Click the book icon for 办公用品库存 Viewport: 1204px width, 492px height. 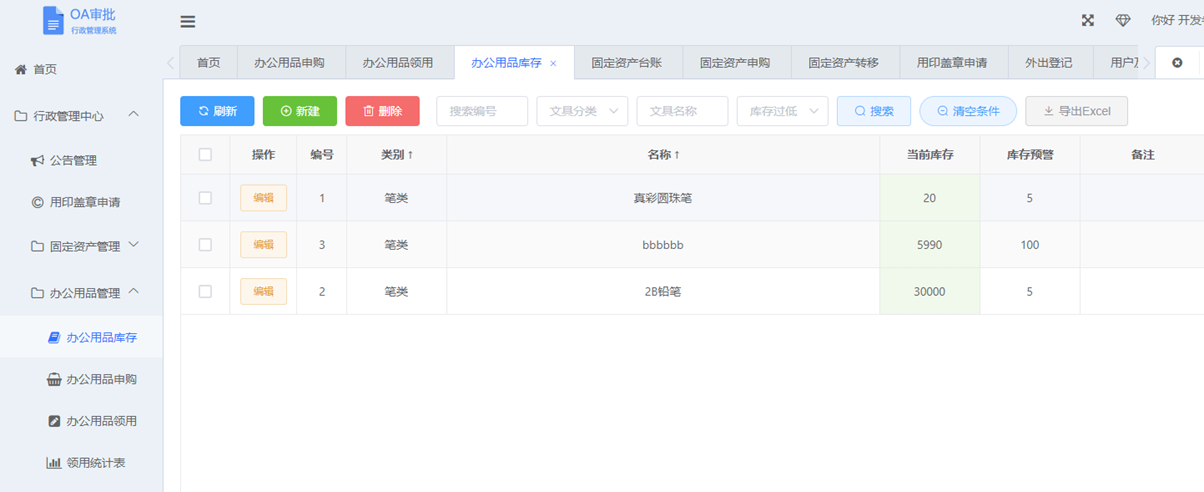click(54, 338)
